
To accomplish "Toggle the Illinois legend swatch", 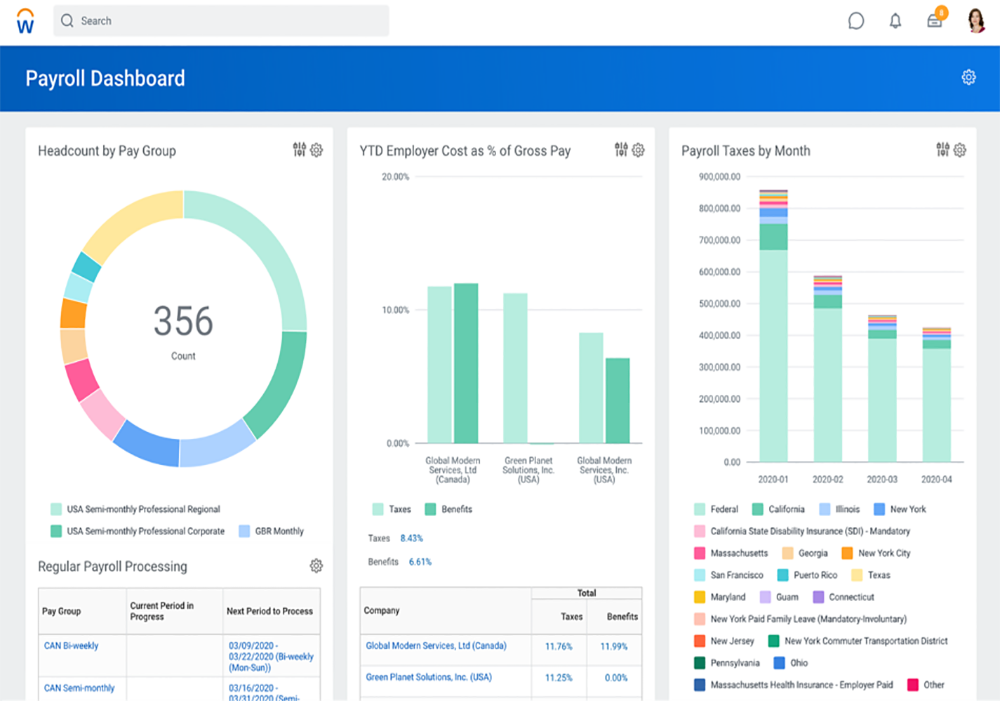I will (825, 509).
